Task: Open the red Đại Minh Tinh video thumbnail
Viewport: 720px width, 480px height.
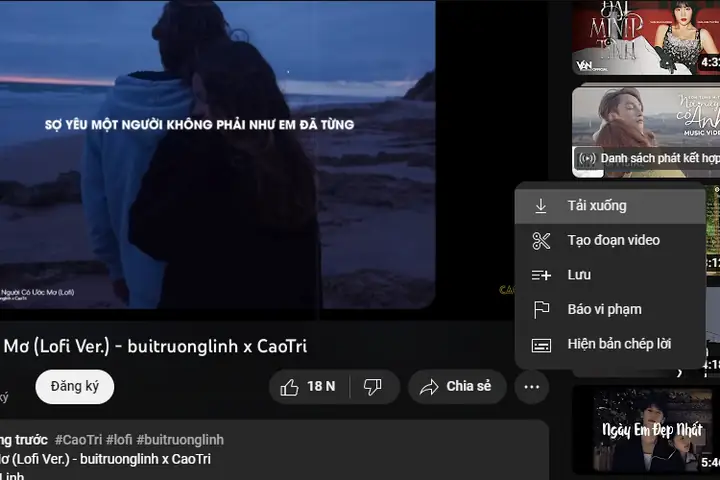Action: [646, 38]
